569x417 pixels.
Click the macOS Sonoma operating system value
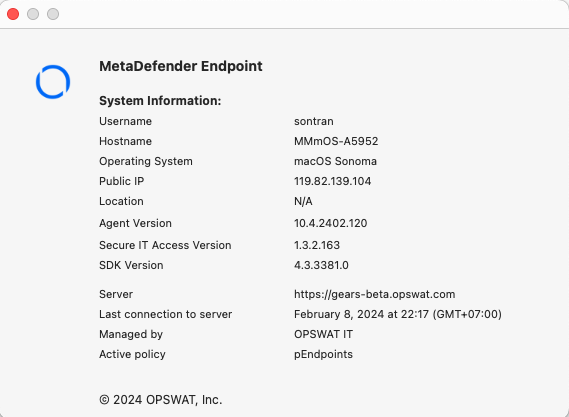(335, 161)
